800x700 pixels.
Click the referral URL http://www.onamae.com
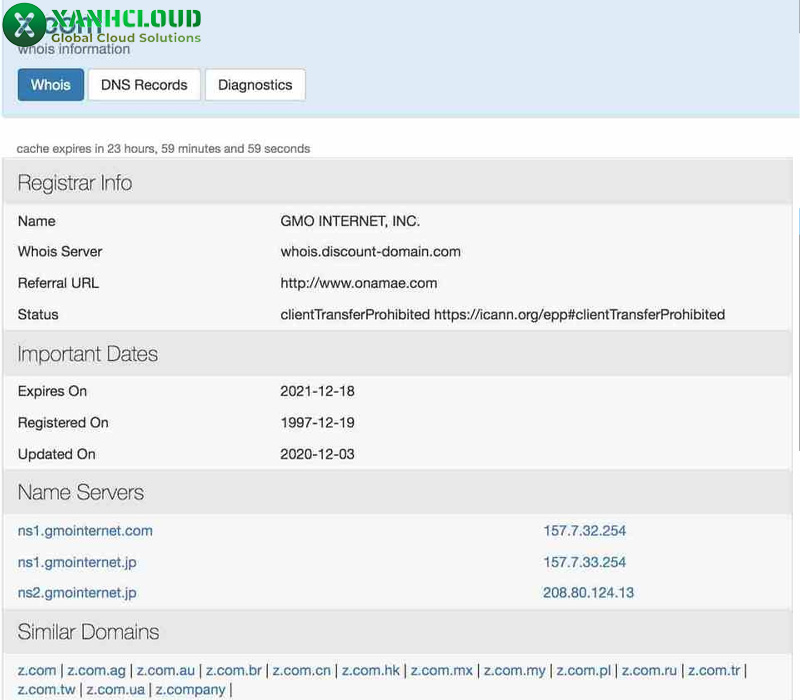coord(359,283)
